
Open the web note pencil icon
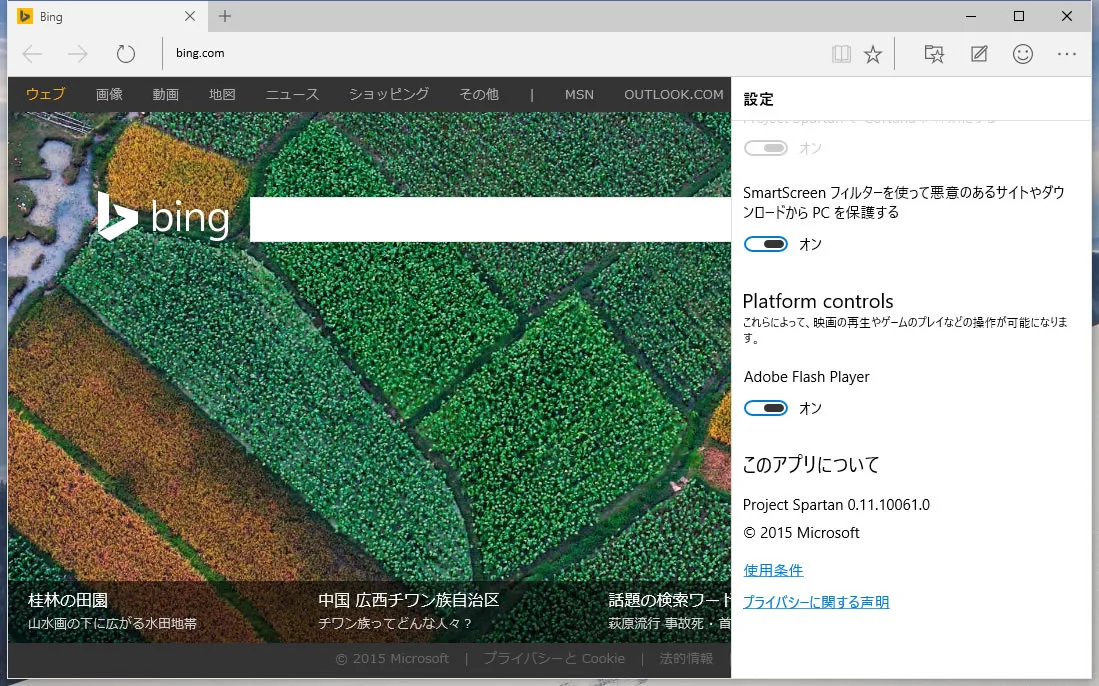[x=979, y=54]
